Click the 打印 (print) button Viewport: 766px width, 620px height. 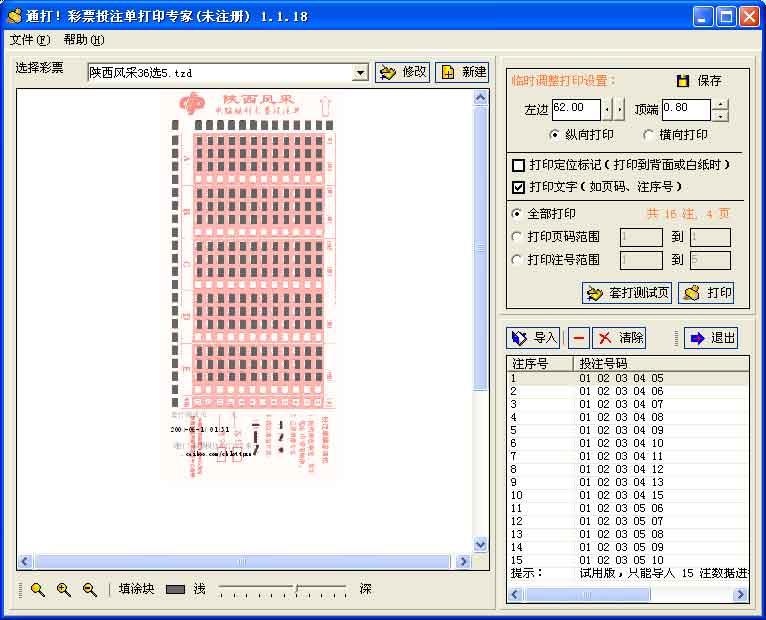coord(706,293)
